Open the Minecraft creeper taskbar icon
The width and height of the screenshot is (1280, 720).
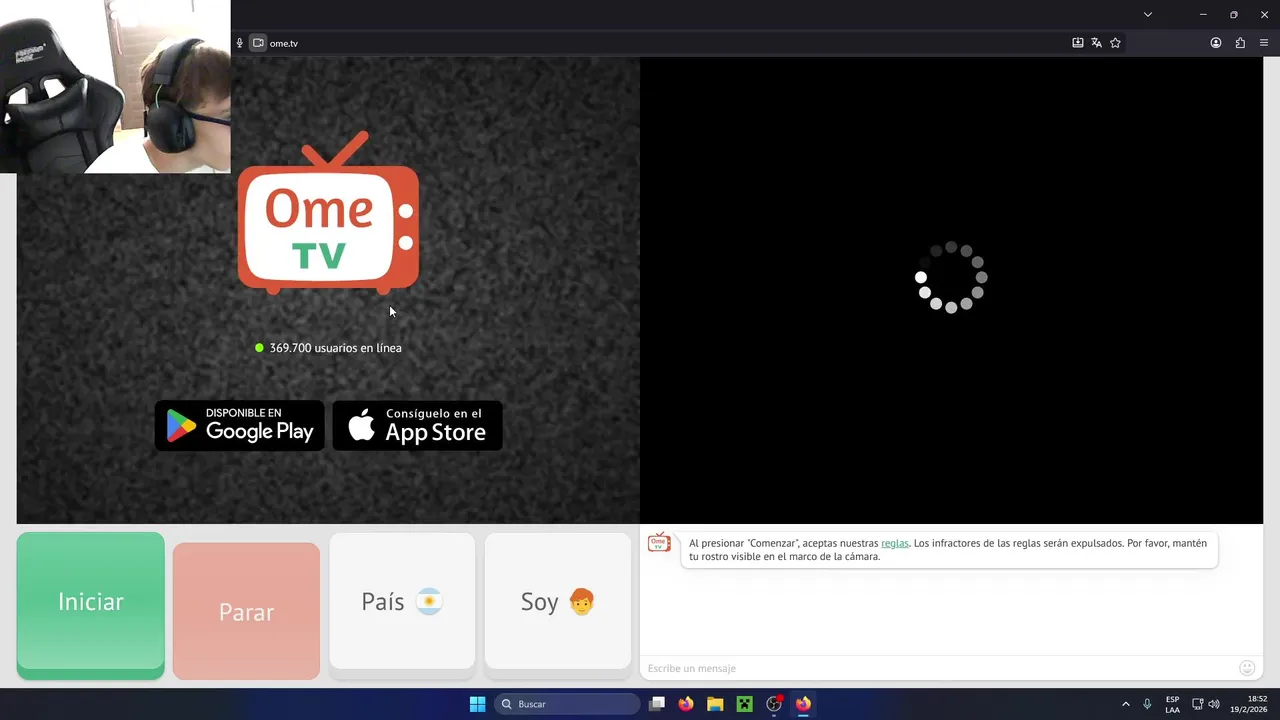pos(744,704)
